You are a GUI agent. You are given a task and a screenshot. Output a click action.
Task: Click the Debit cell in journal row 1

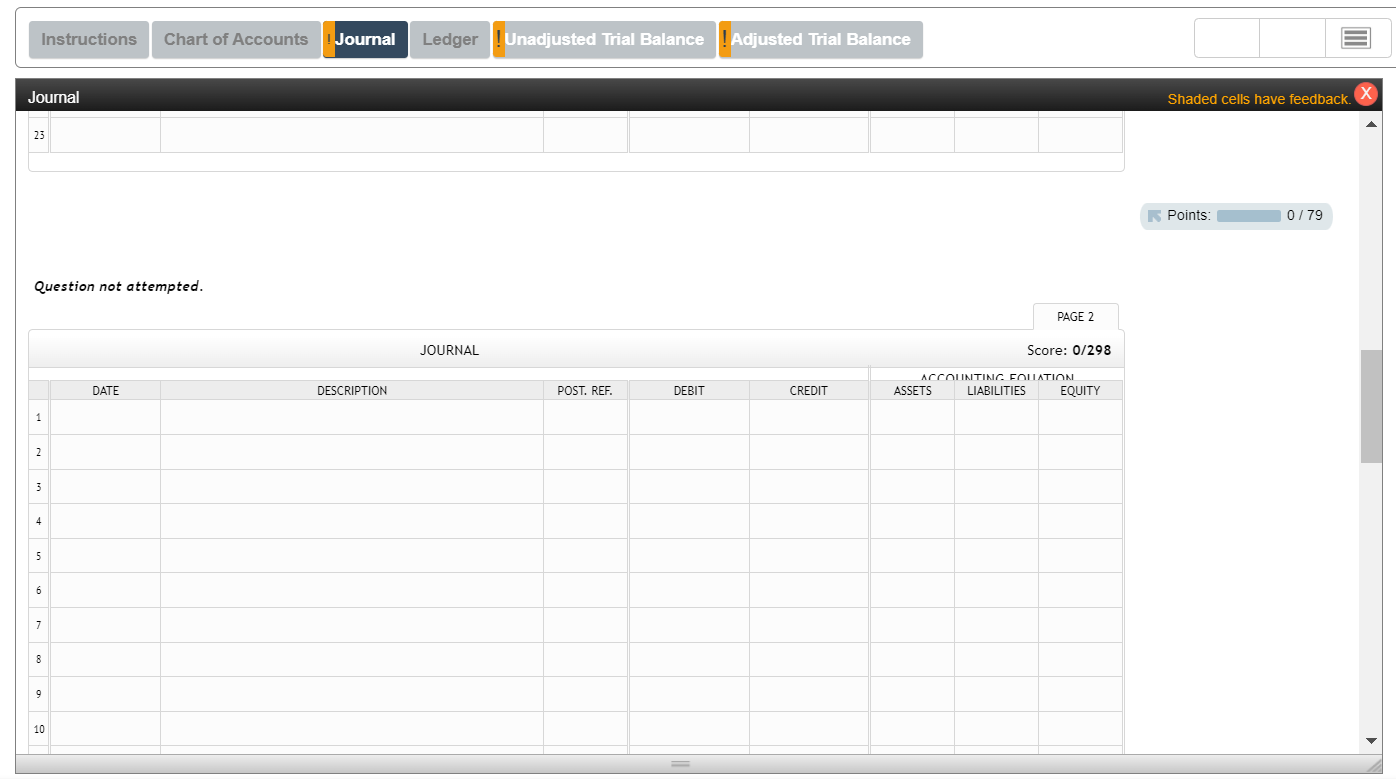[x=689, y=417]
